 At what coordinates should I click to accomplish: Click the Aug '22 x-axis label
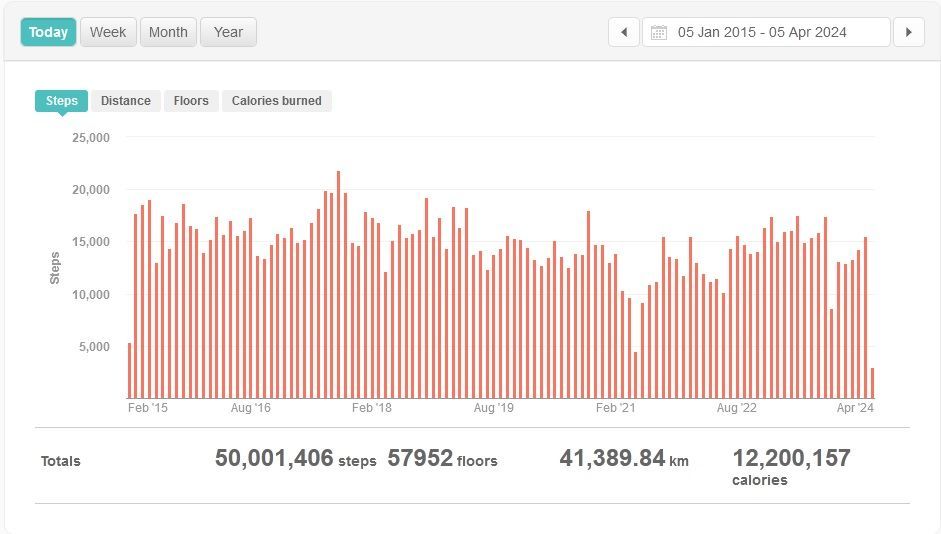click(737, 408)
